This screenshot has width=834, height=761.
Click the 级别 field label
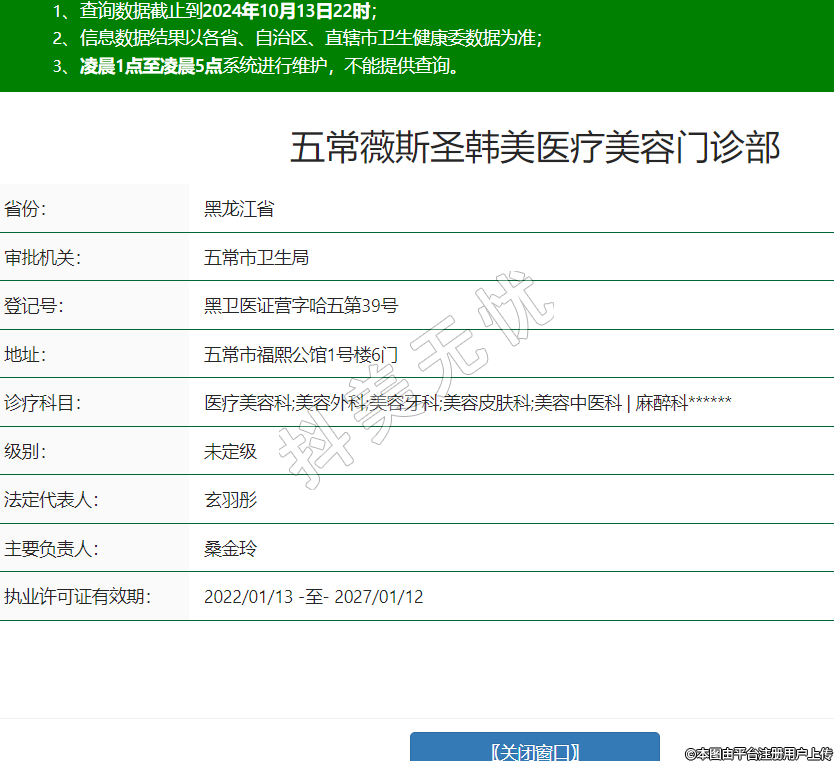click(x=26, y=451)
